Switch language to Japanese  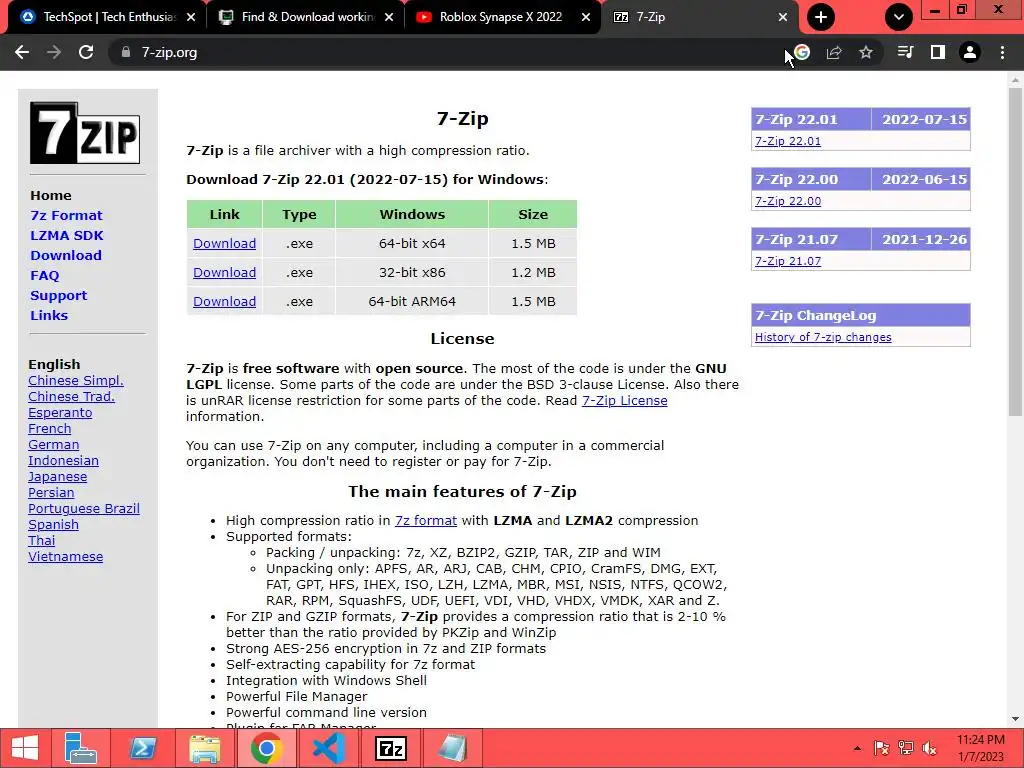click(57, 477)
